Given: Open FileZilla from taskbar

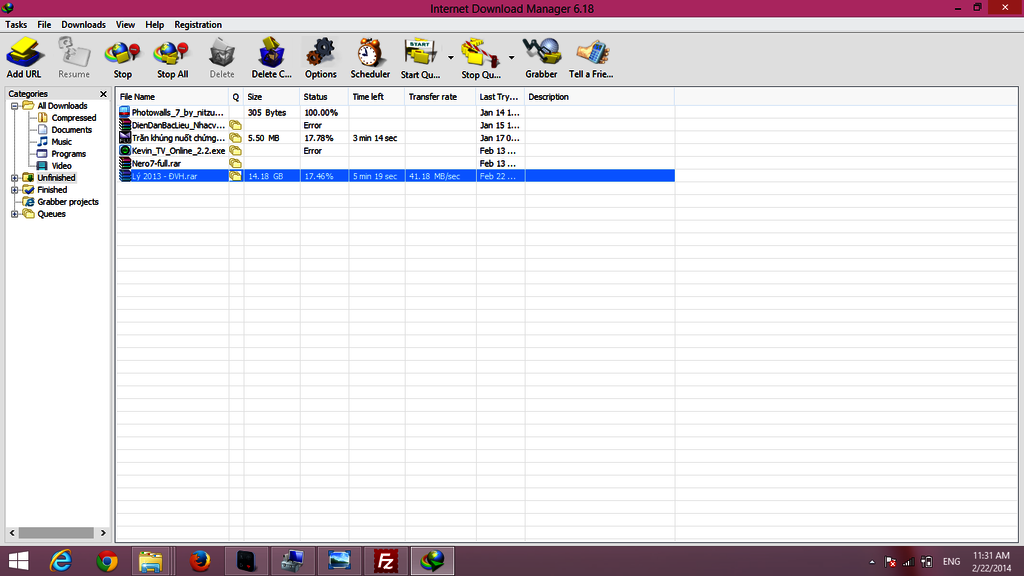Looking at the screenshot, I should coord(386,561).
